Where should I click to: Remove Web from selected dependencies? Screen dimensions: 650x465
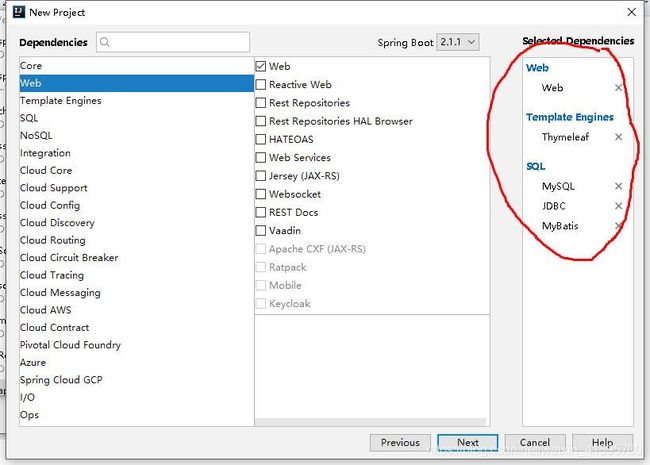pyautogui.click(x=618, y=88)
